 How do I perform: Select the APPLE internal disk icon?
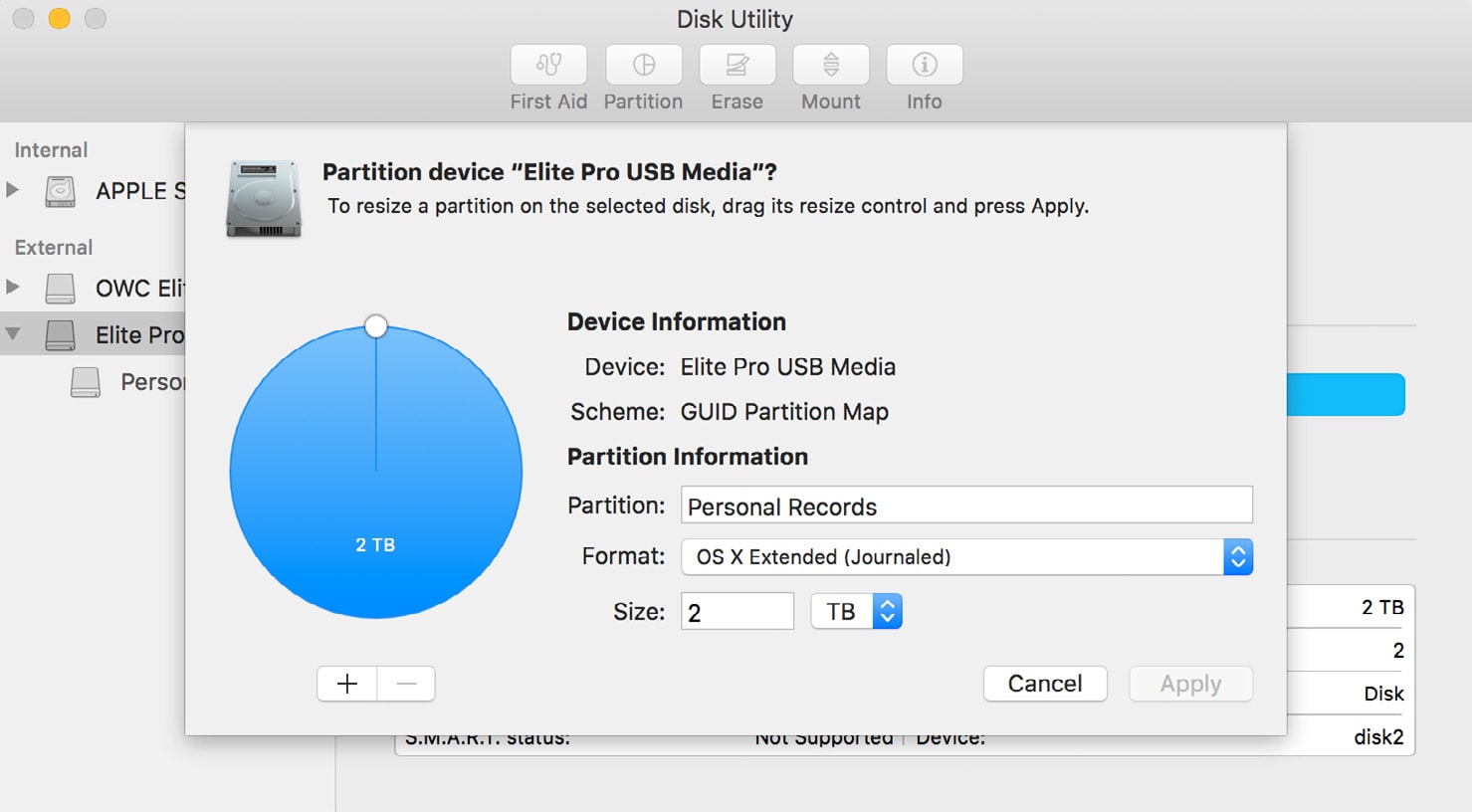(x=61, y=191)
